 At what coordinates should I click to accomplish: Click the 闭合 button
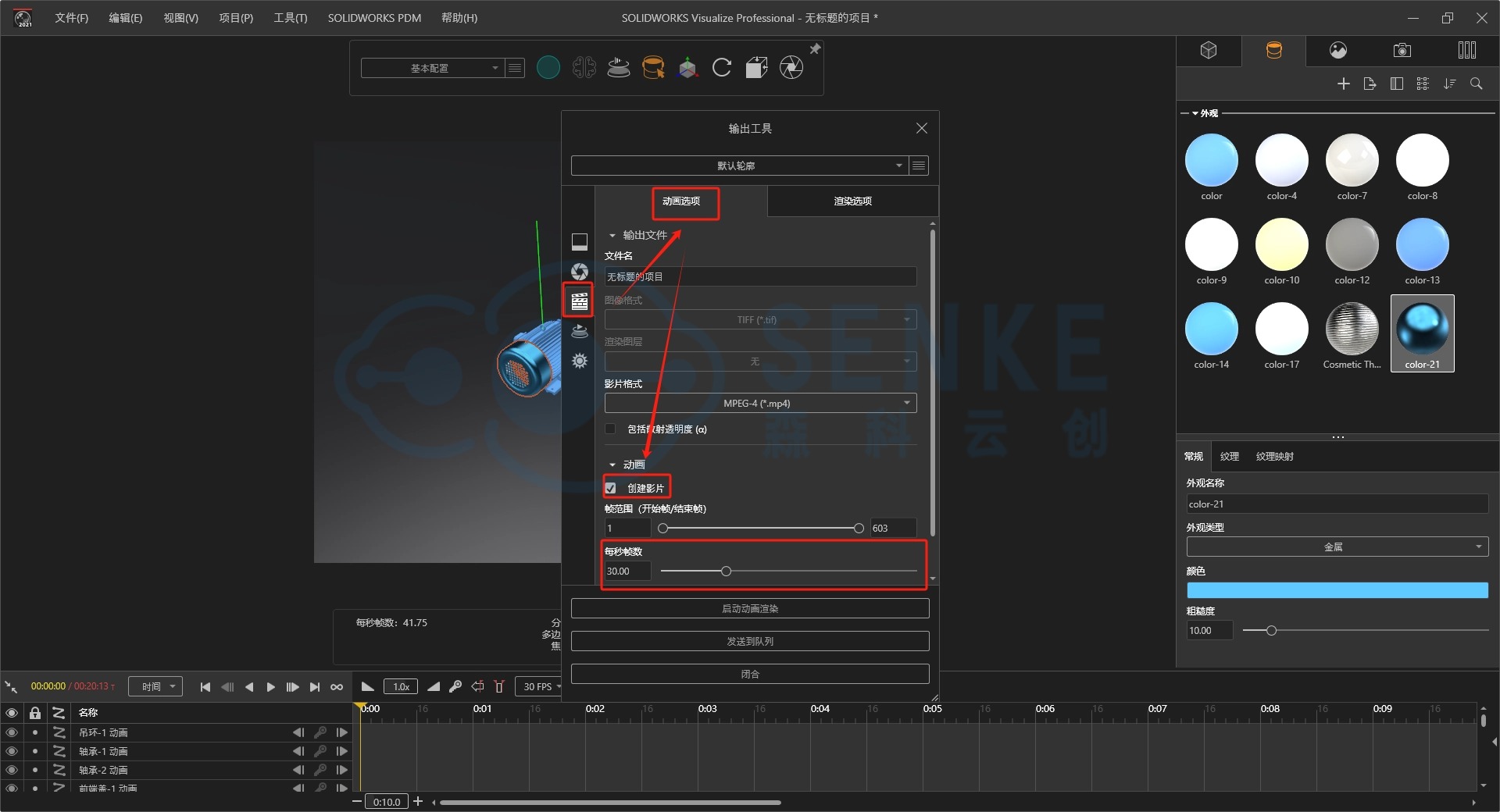(x=750, y=674)
